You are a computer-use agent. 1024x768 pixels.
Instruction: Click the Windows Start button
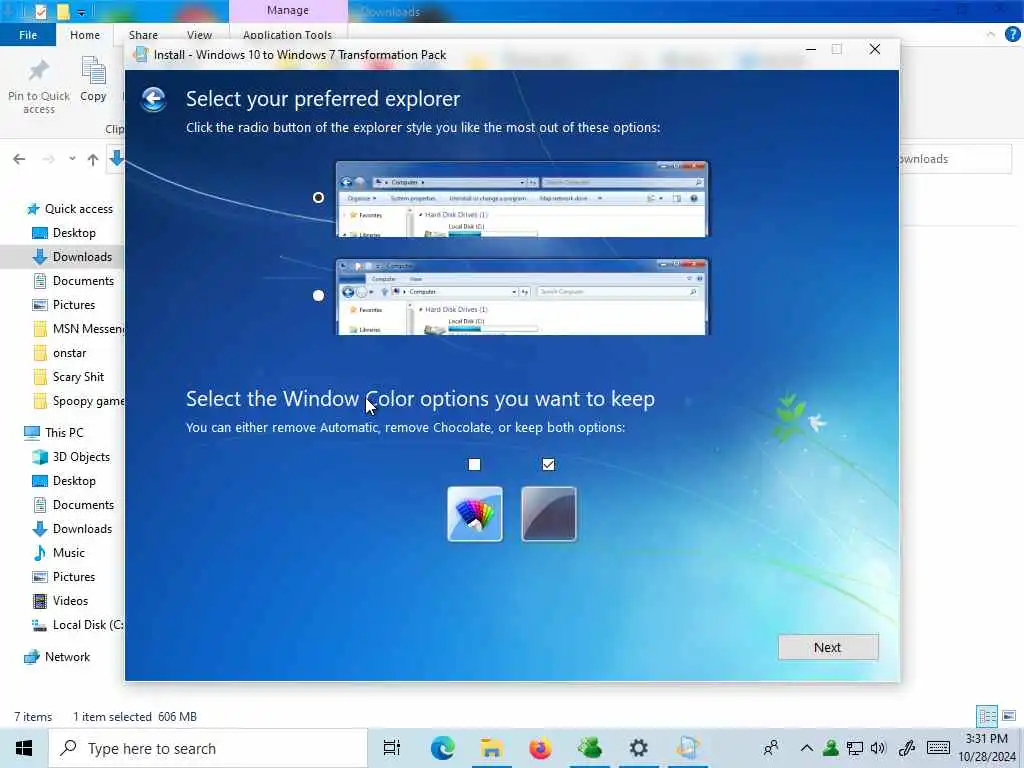[24, 748]
